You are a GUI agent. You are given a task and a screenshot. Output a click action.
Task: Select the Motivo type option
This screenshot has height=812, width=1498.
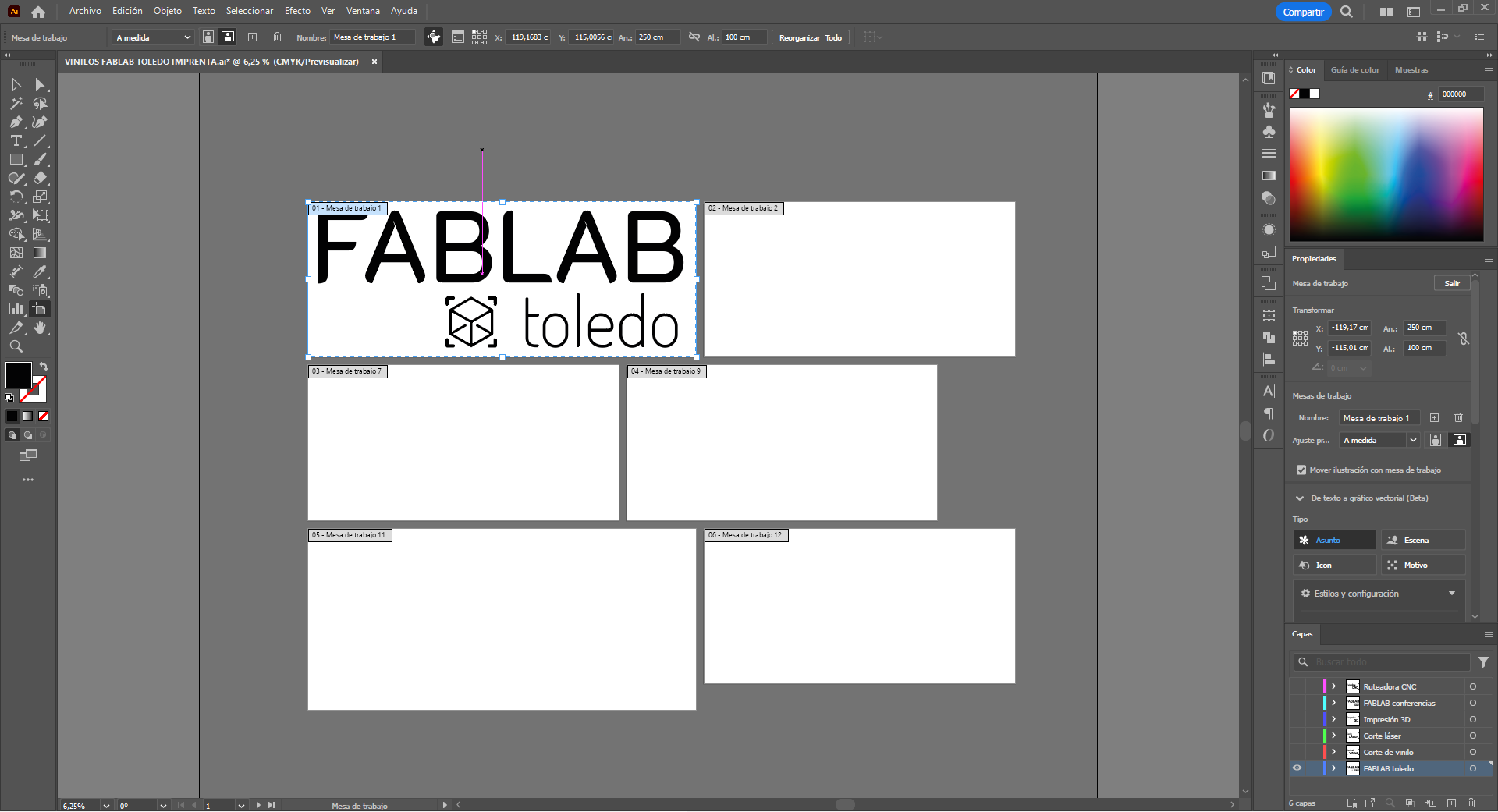pyautogui.click(x=1423, y=566)
